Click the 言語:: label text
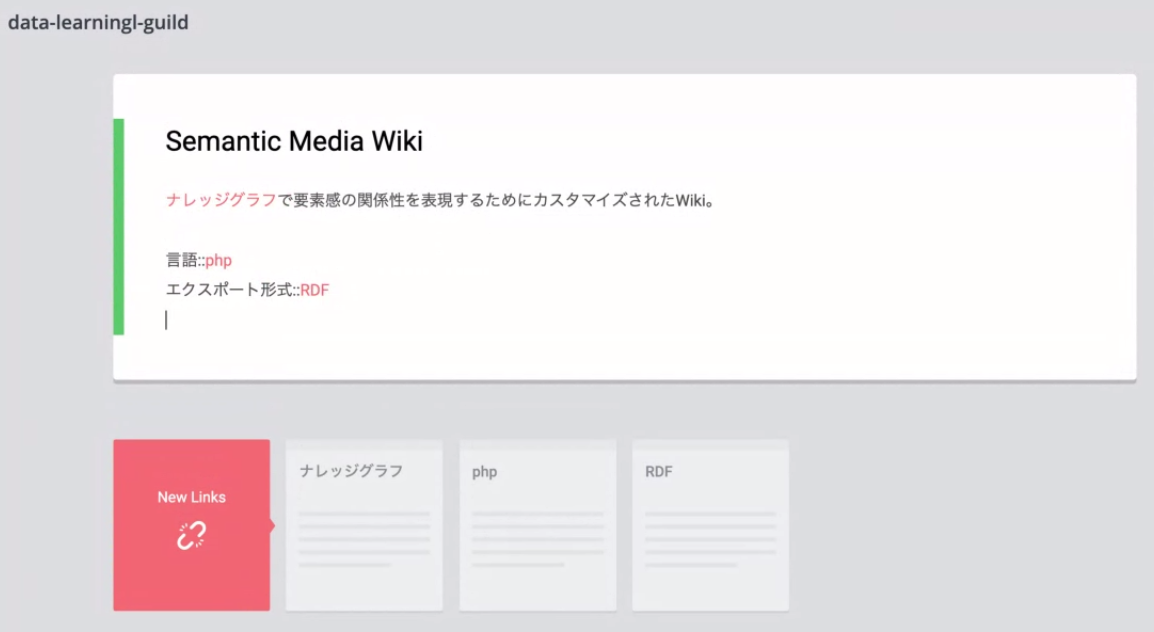1154x632 pixels. (185, 260)
